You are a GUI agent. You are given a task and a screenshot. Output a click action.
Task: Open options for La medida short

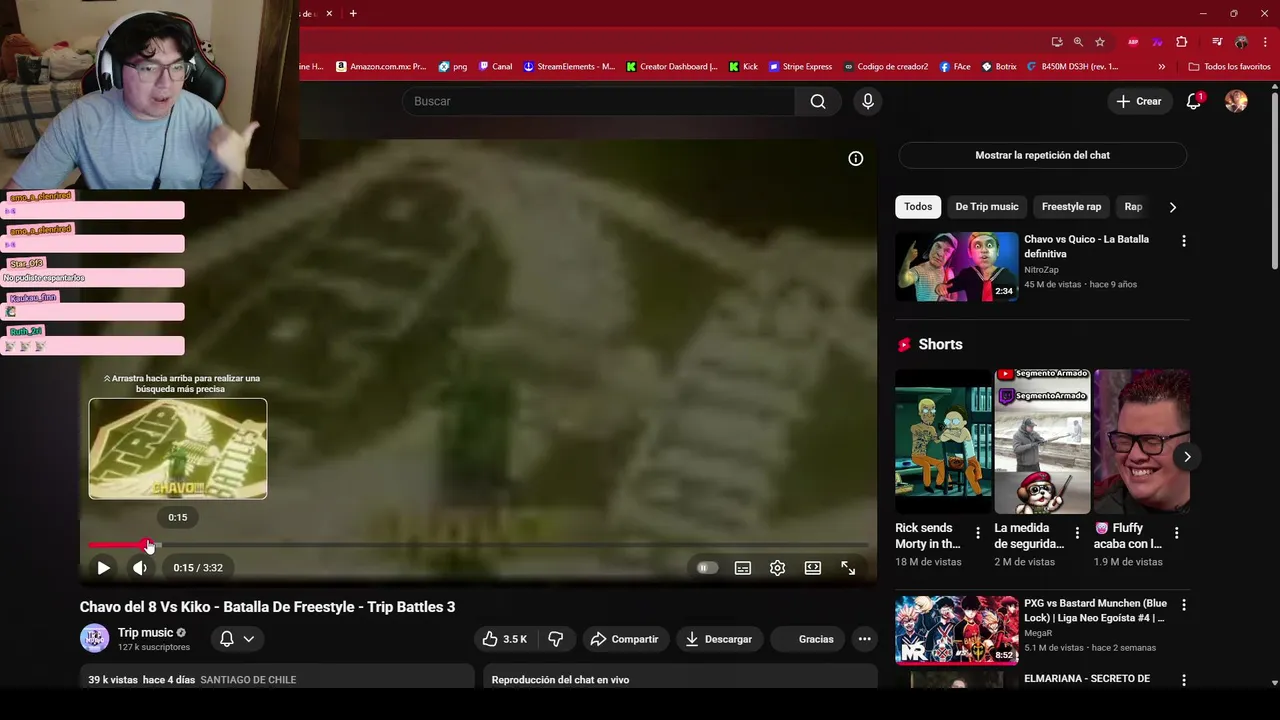click(1077, 533)
